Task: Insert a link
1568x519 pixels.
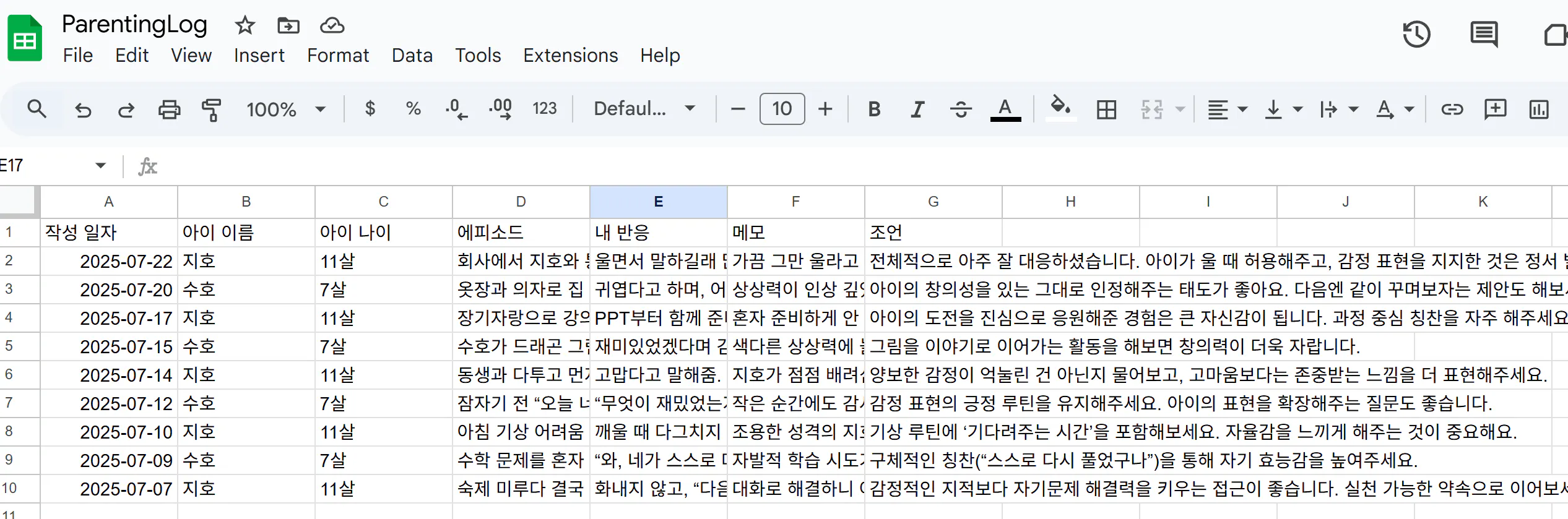Action: [1452, 109]
